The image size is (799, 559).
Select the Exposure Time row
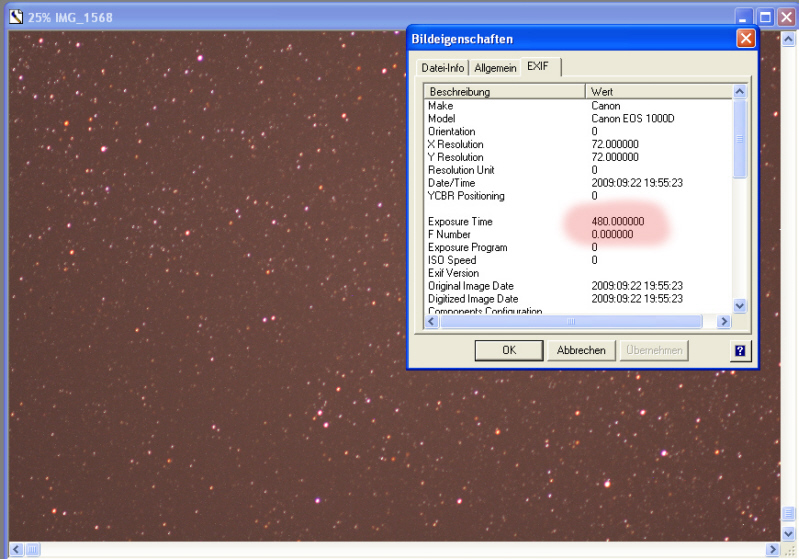coord(460,221)
